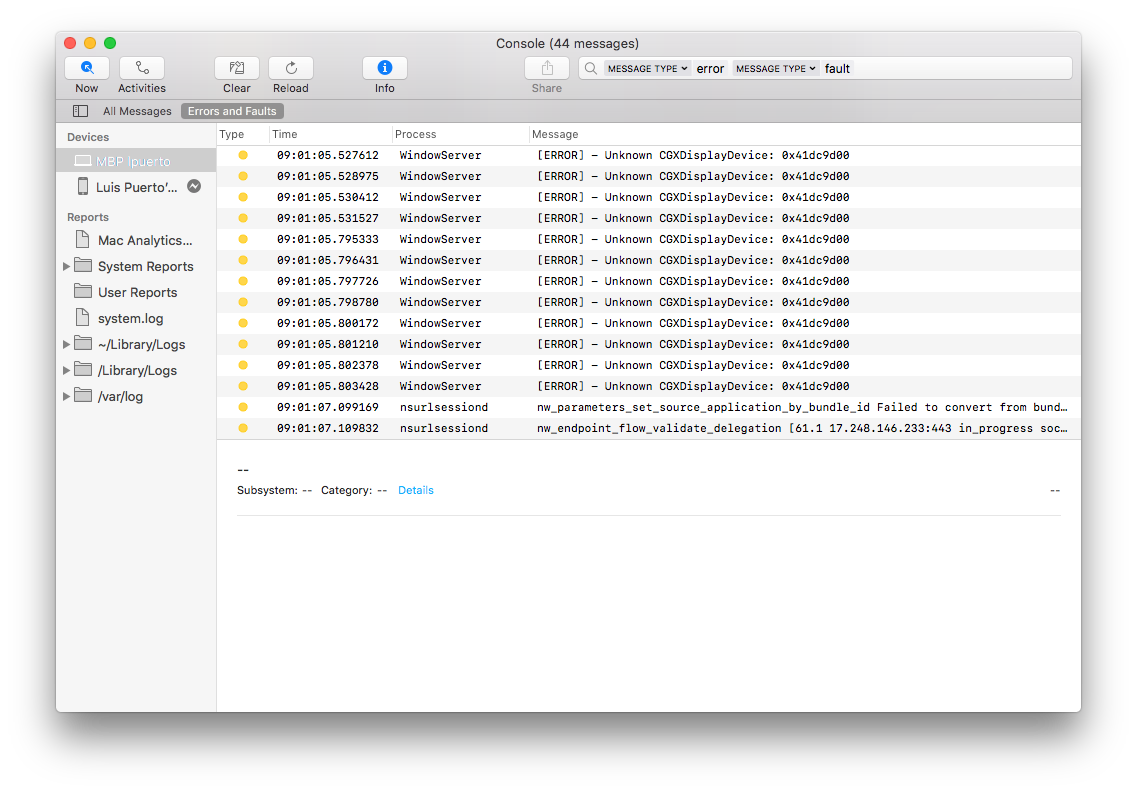The image size is (1137, 792).
Task: Select the MBP lpuerto device
Action: pyautogui.click(x=136, y=161)
